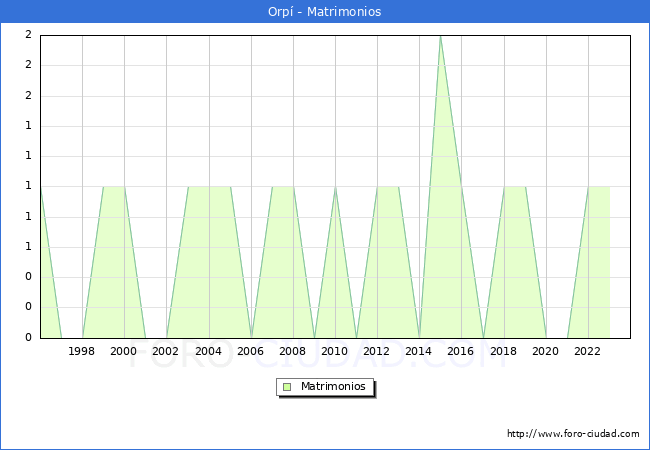The image size is (650, 450).
Task: Click the 2006 x-axis label
Action: 250,351
